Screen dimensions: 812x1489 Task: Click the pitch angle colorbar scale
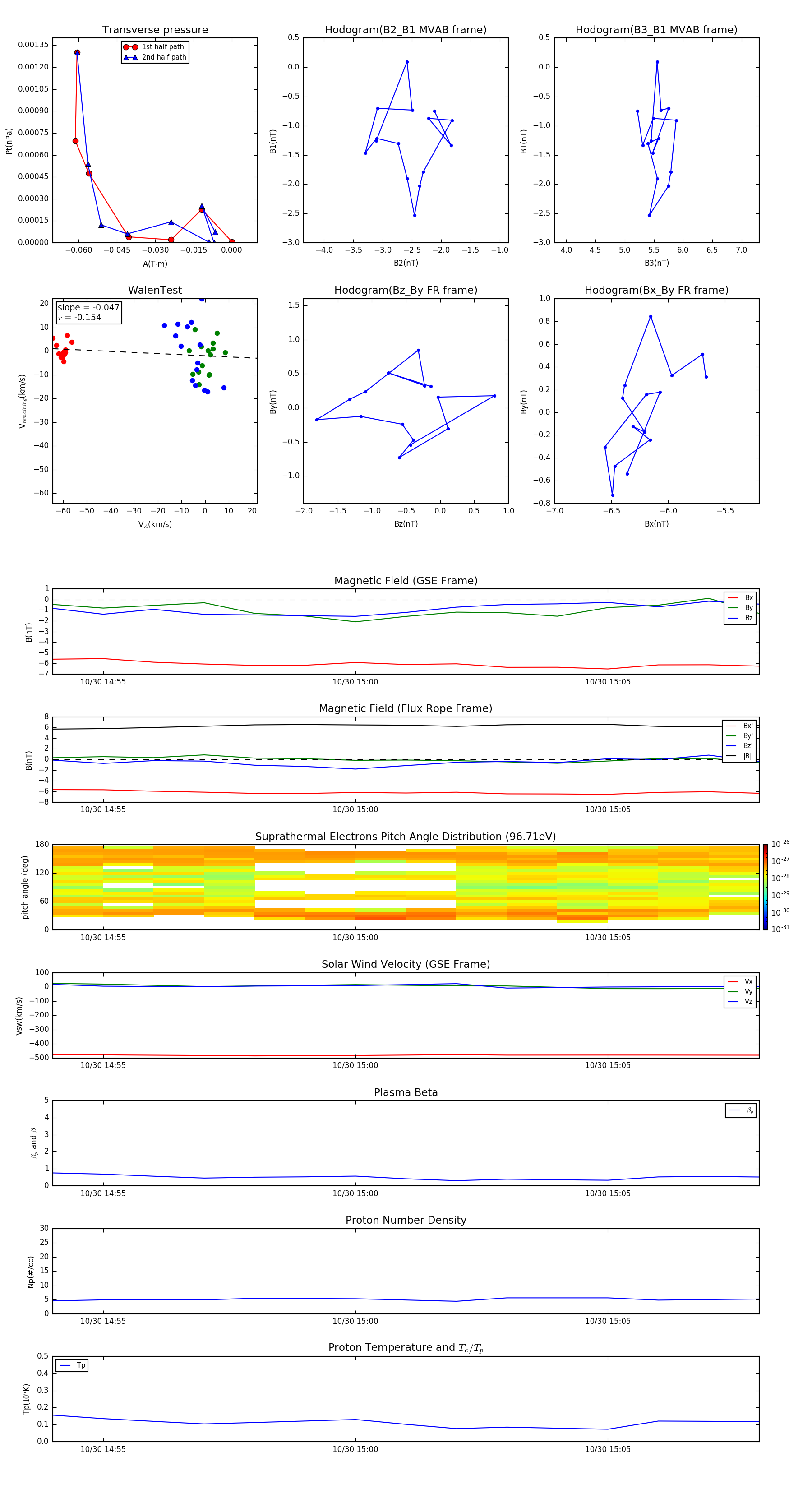click(765, 887)
